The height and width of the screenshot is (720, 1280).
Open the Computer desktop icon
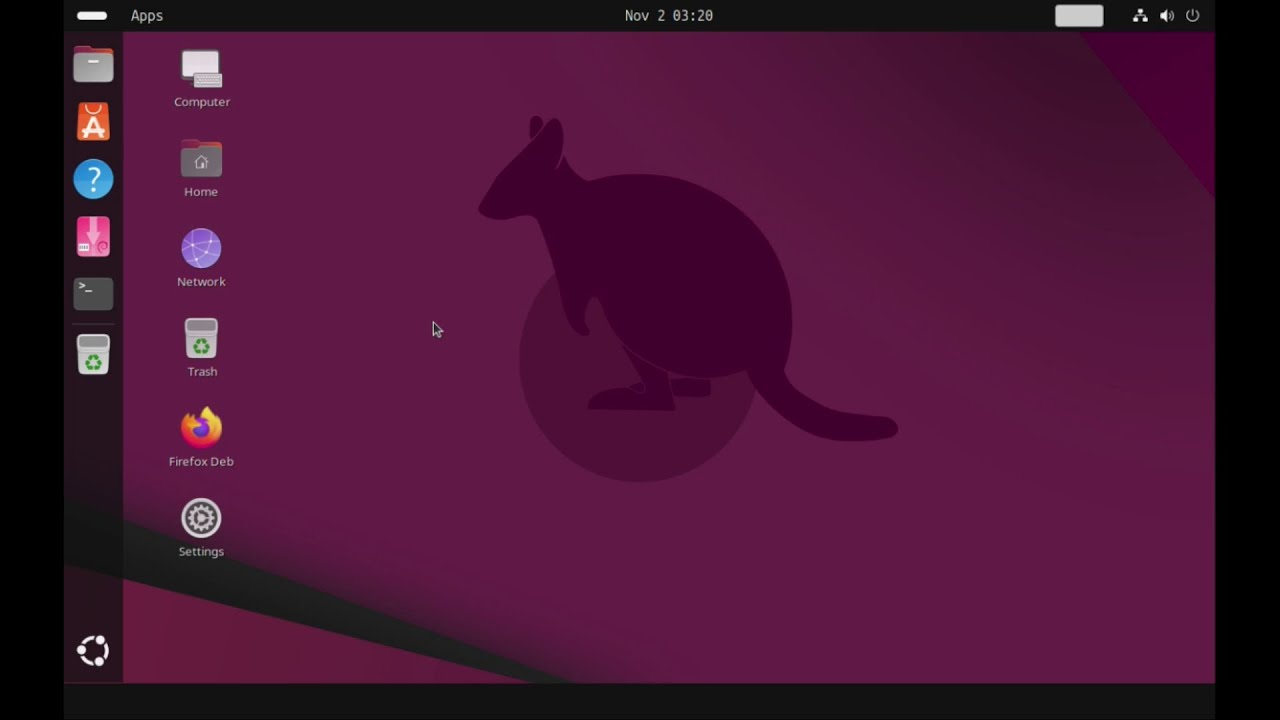(201, 69)
